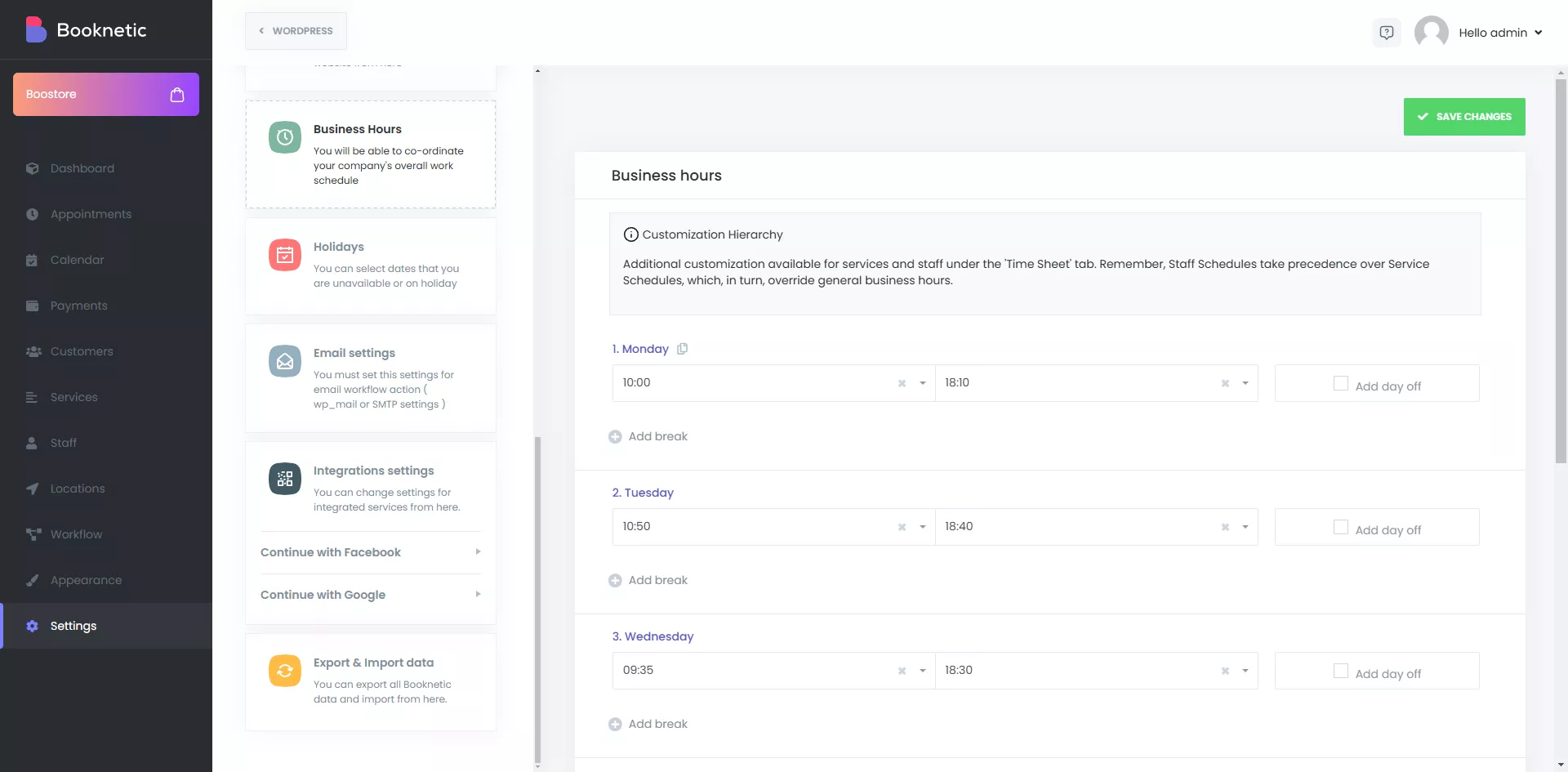The height and width of the screenshot is (772, 1568).
Task: Expand Continue with Facebook settings
Action: [x=370, y=552]
